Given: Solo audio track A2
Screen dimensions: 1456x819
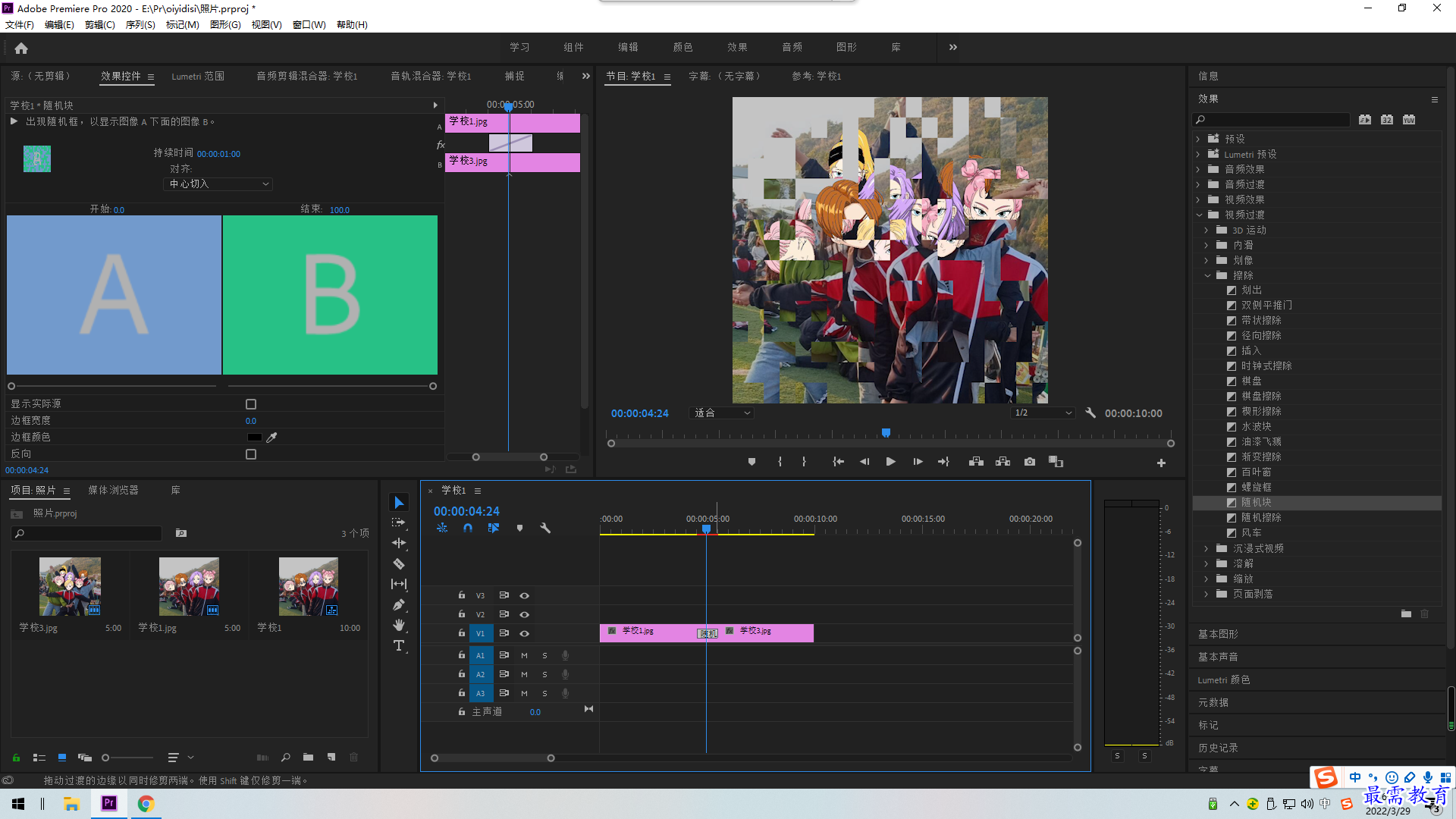Looking at the screenshot, I should coord(544,674).
